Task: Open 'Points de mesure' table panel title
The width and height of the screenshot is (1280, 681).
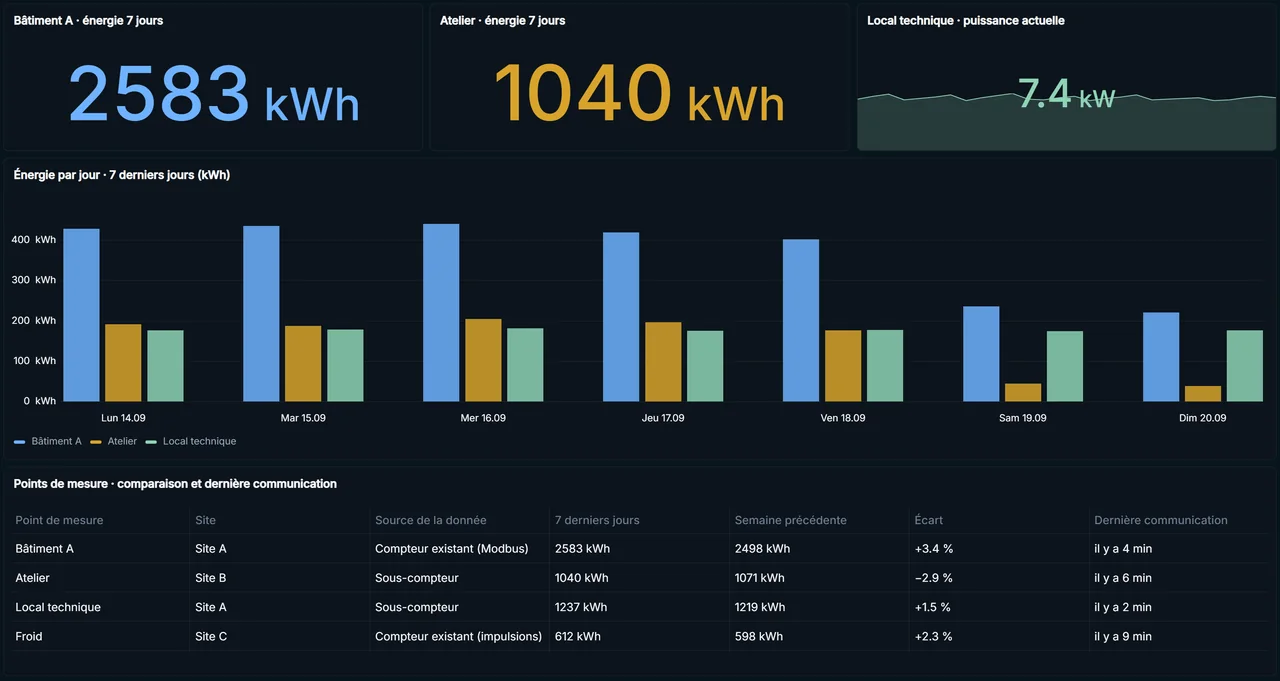Action: pyautogui.click(x=175, y=484)
